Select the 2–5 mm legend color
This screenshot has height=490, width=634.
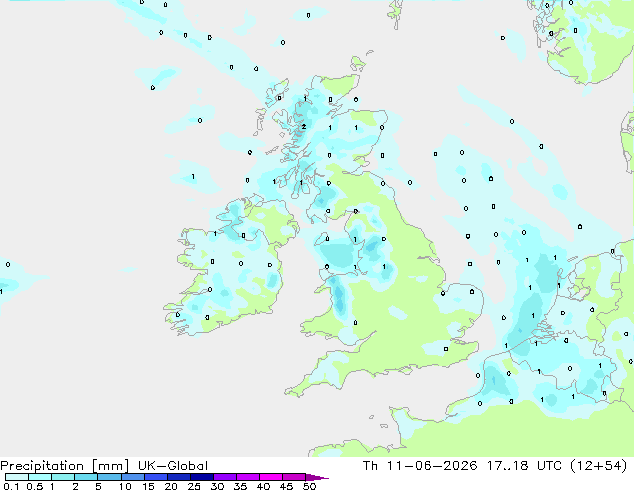[x=86, y=477]
